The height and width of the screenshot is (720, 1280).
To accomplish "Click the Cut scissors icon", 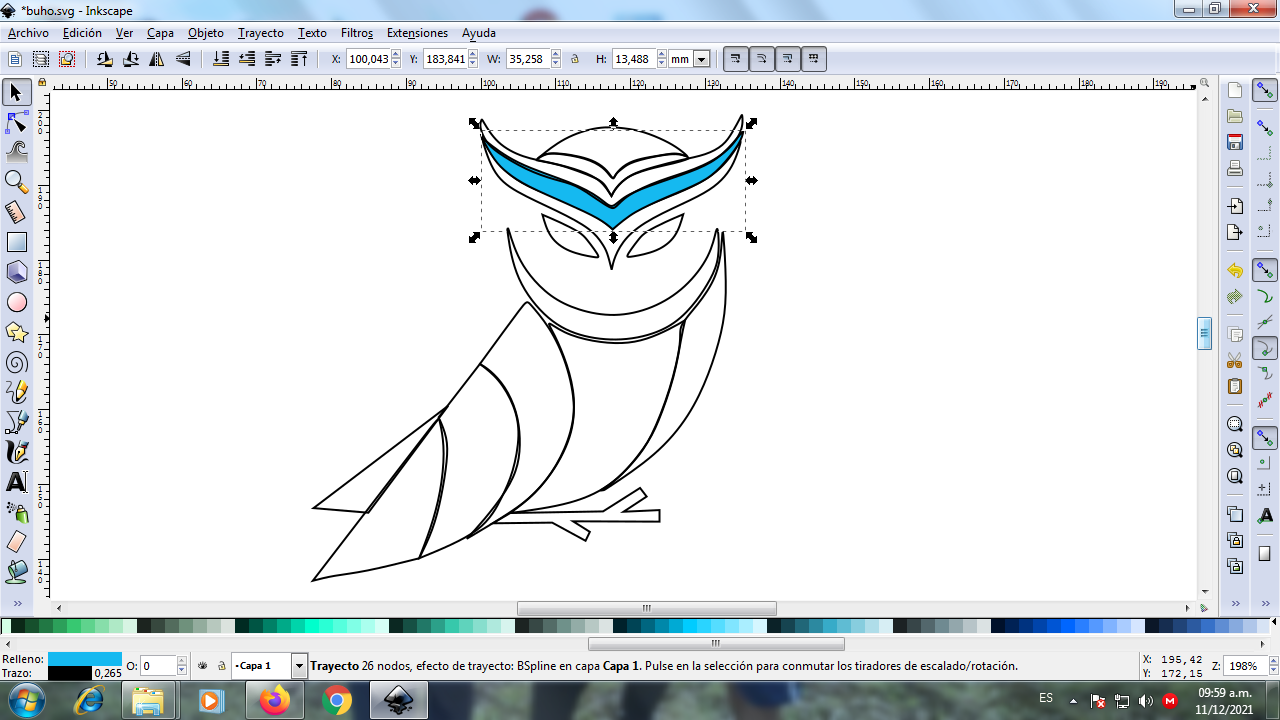I will (x=1235, y=360).
